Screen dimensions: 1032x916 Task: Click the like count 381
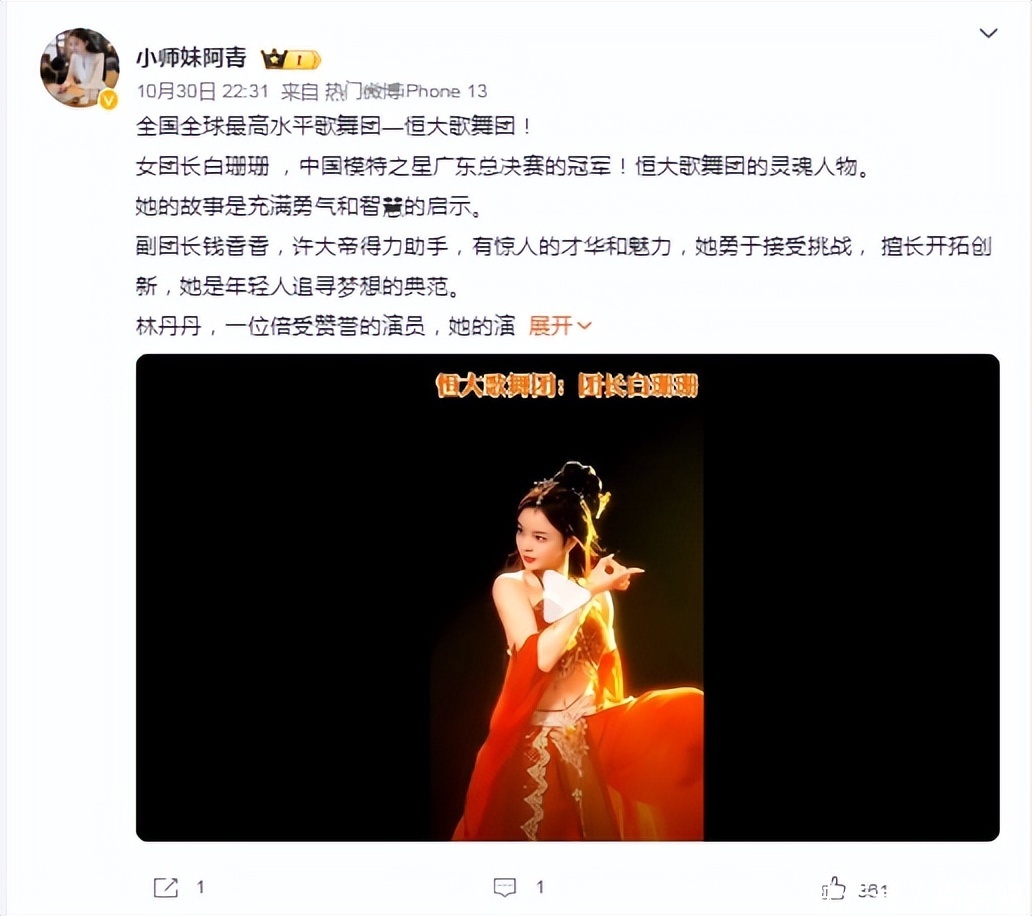click(873, 890)
